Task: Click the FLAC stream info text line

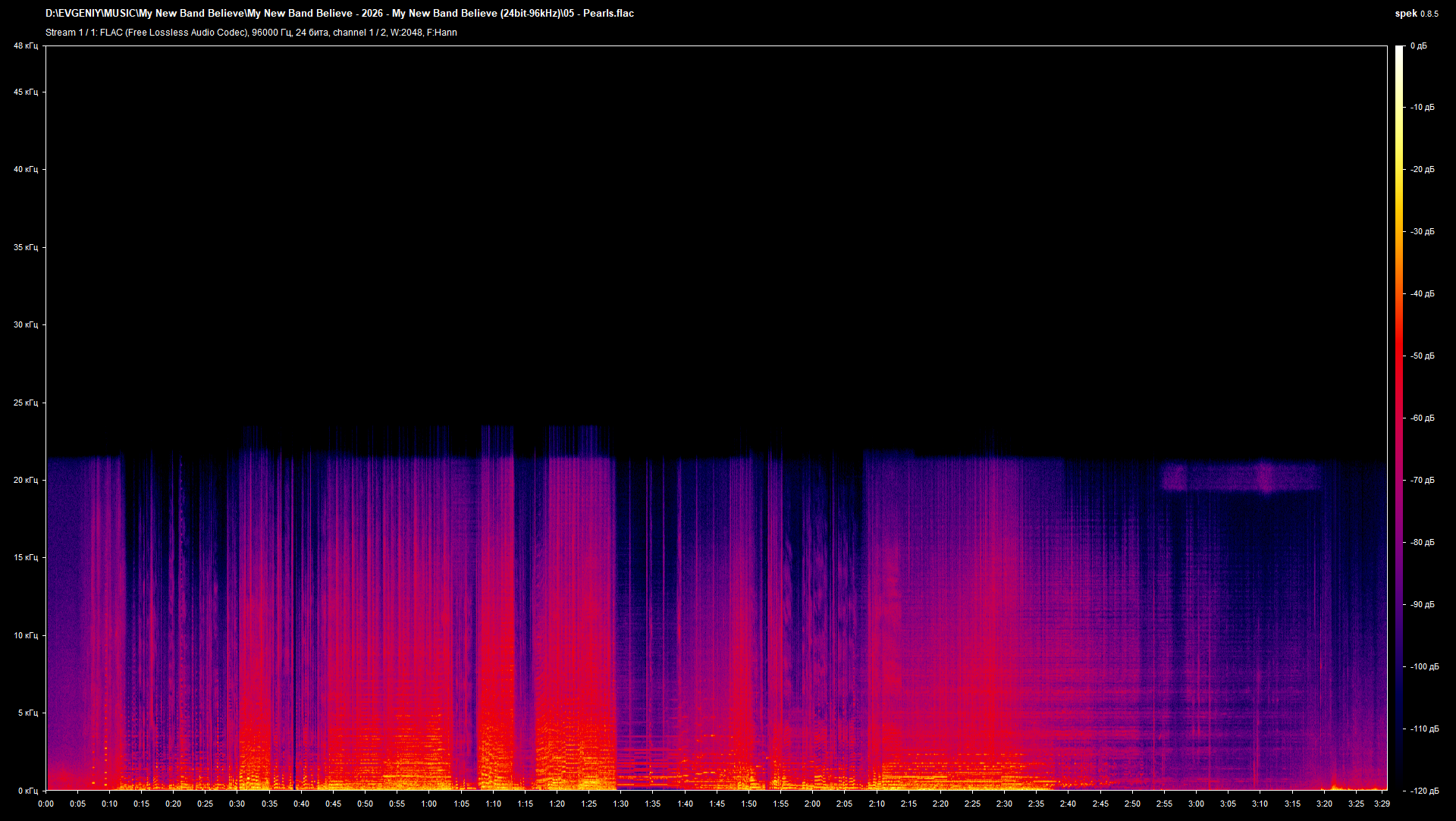Action: click(251, 33)
